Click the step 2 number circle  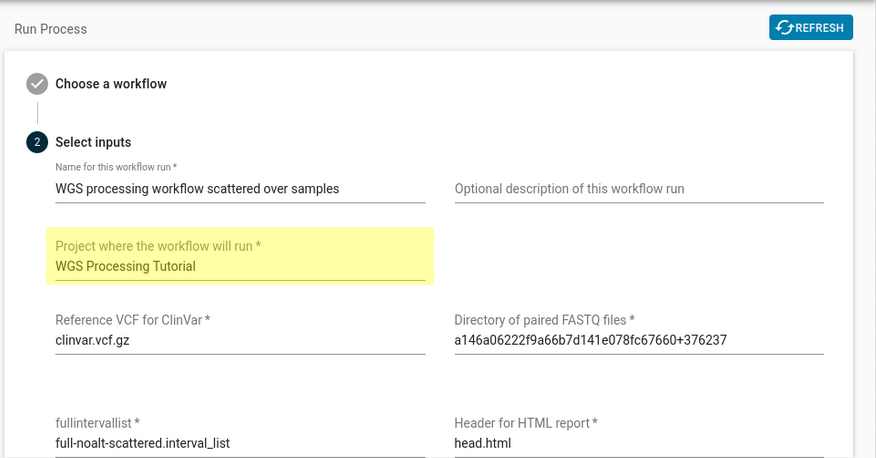[x=37, y=142]
